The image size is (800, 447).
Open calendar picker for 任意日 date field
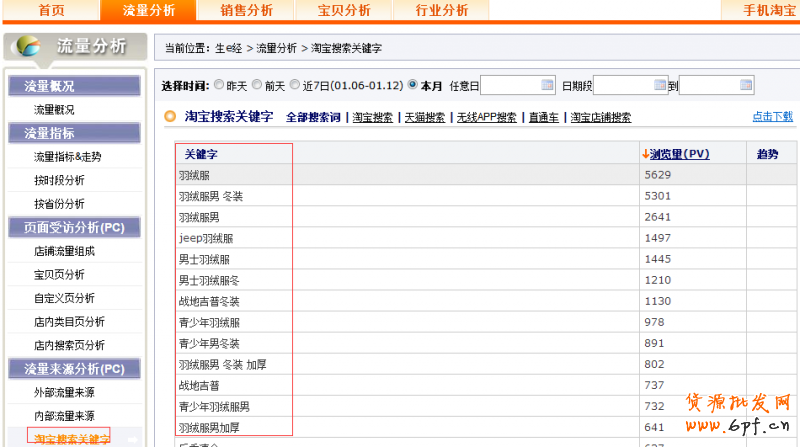547,85
